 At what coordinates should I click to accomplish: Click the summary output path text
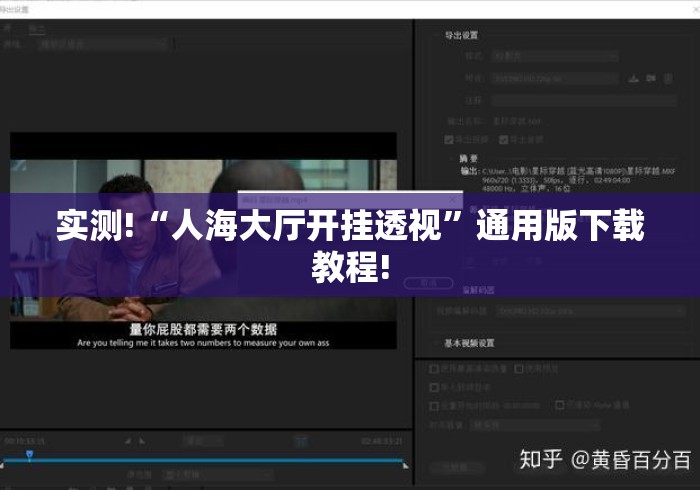coord(579,171)
